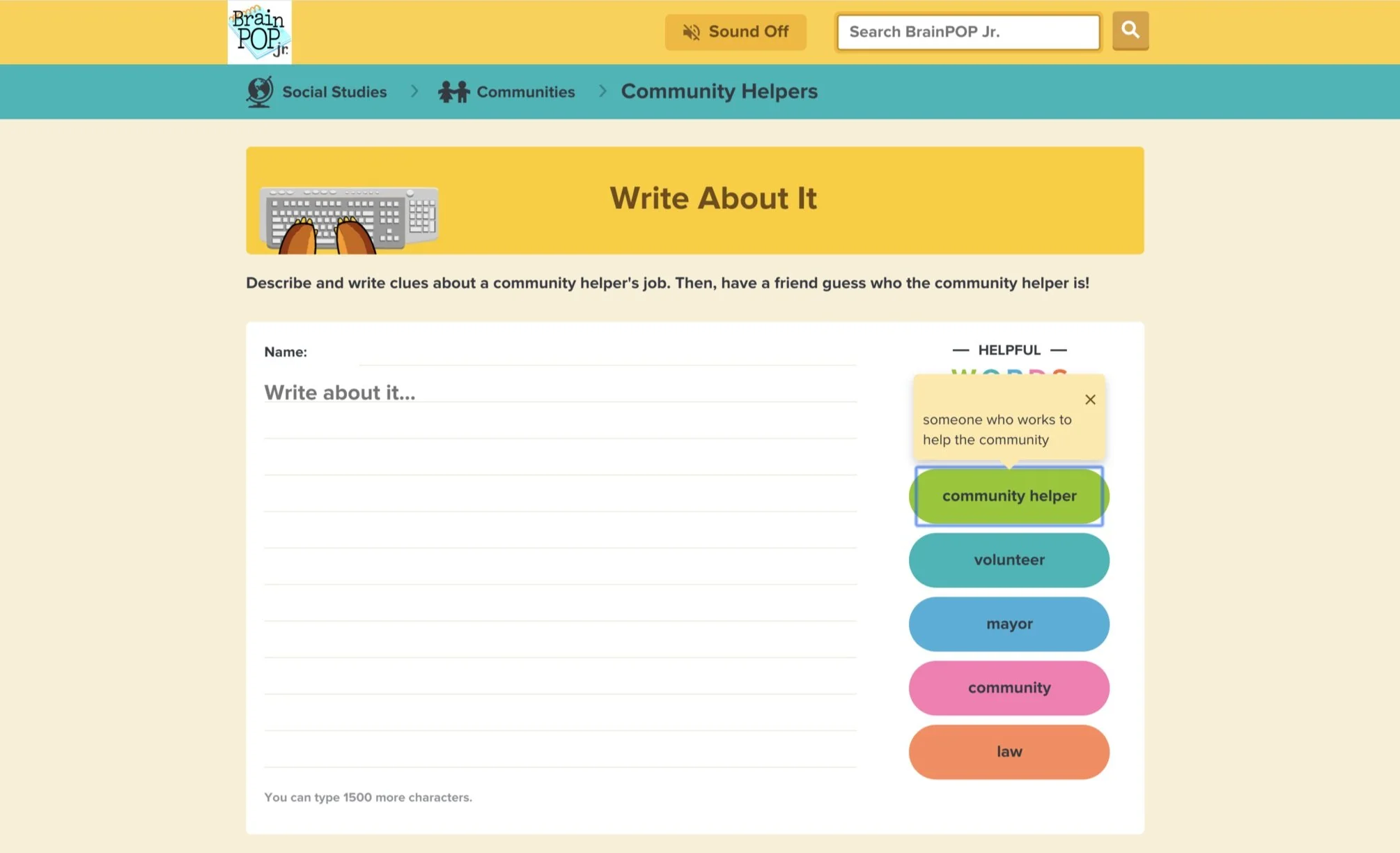
Task: Click the Social Studies globe icon
Action: [x=260, y=92]
